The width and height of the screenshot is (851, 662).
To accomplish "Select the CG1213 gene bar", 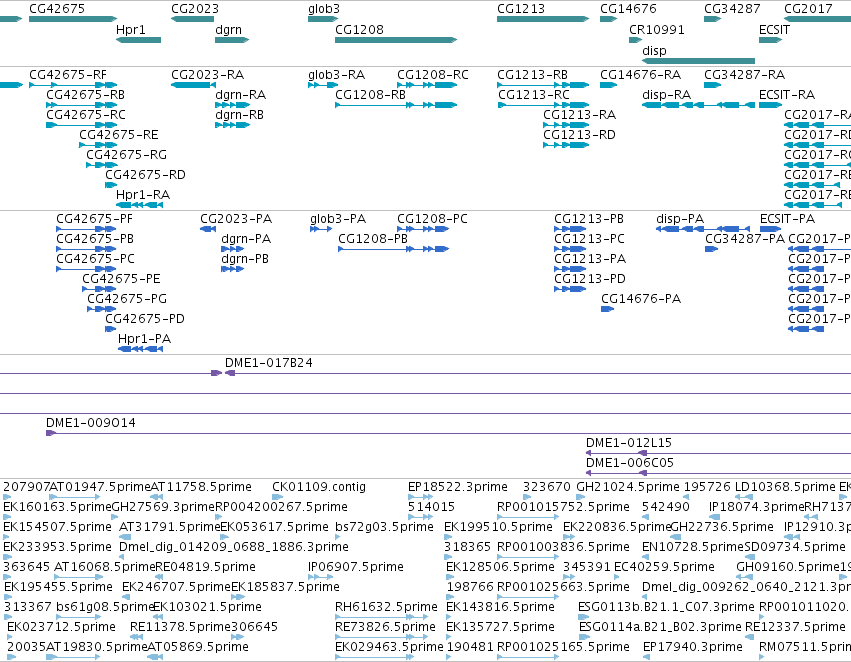I will tap(543, 19).
